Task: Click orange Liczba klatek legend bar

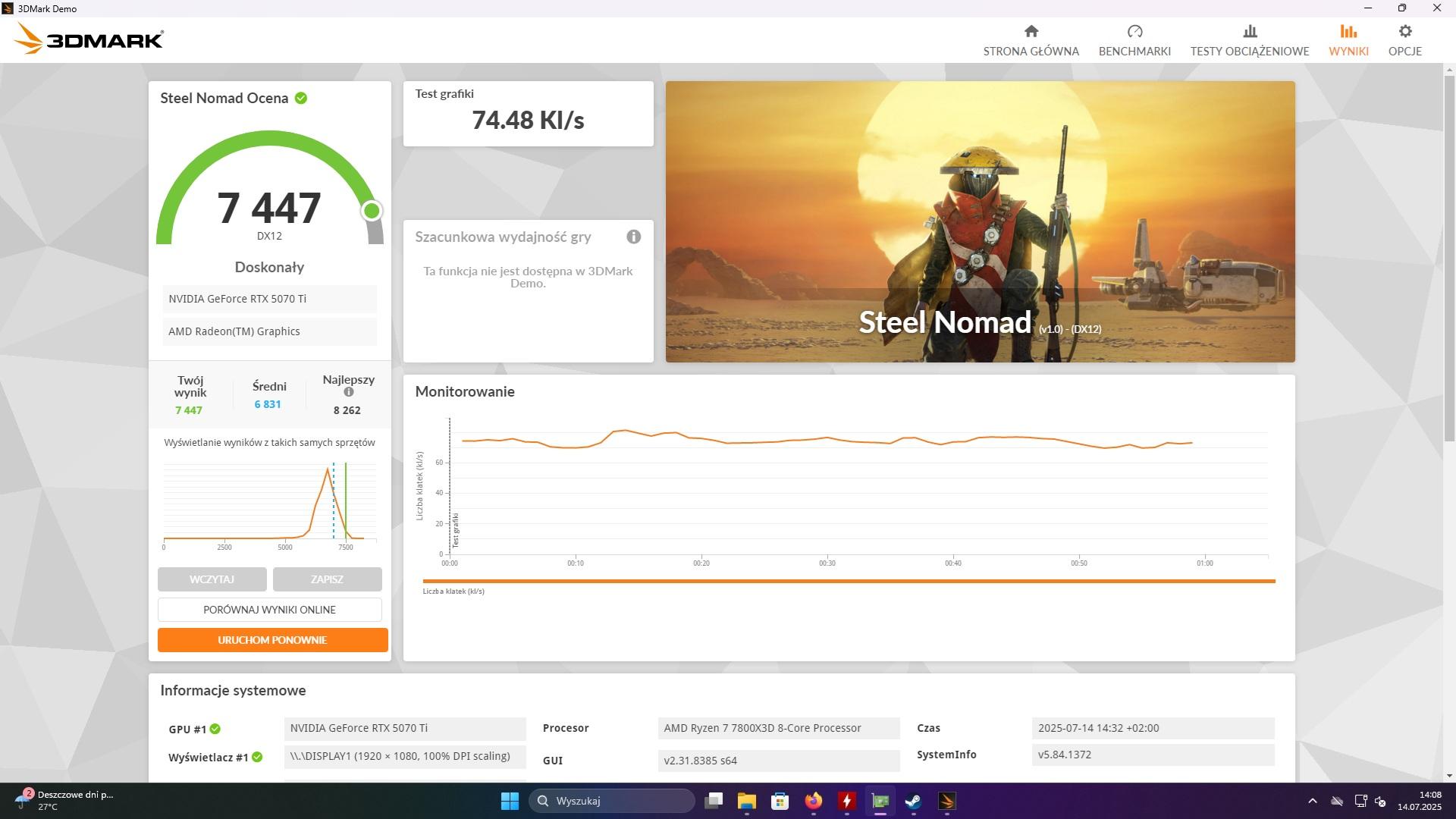Action: pos(849,581)
